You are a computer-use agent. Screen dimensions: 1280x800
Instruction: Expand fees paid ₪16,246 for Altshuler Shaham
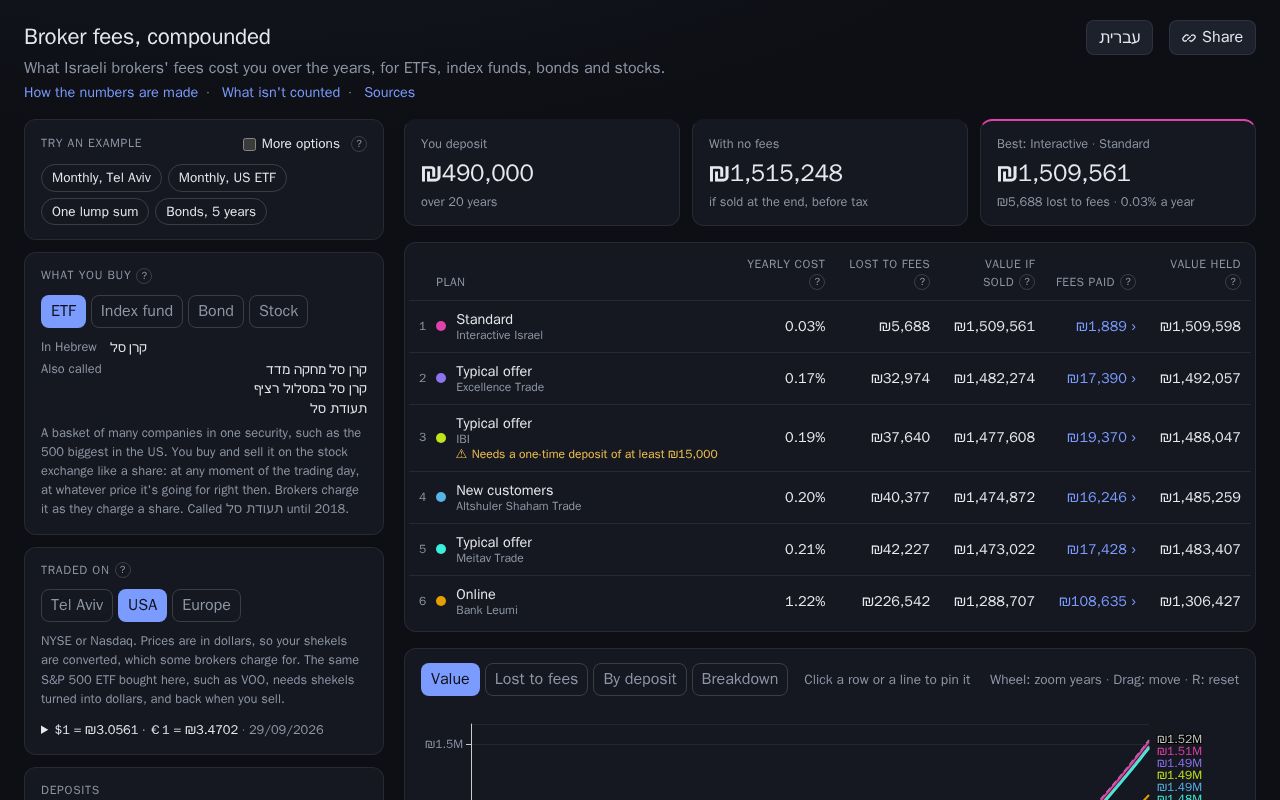1101,497
